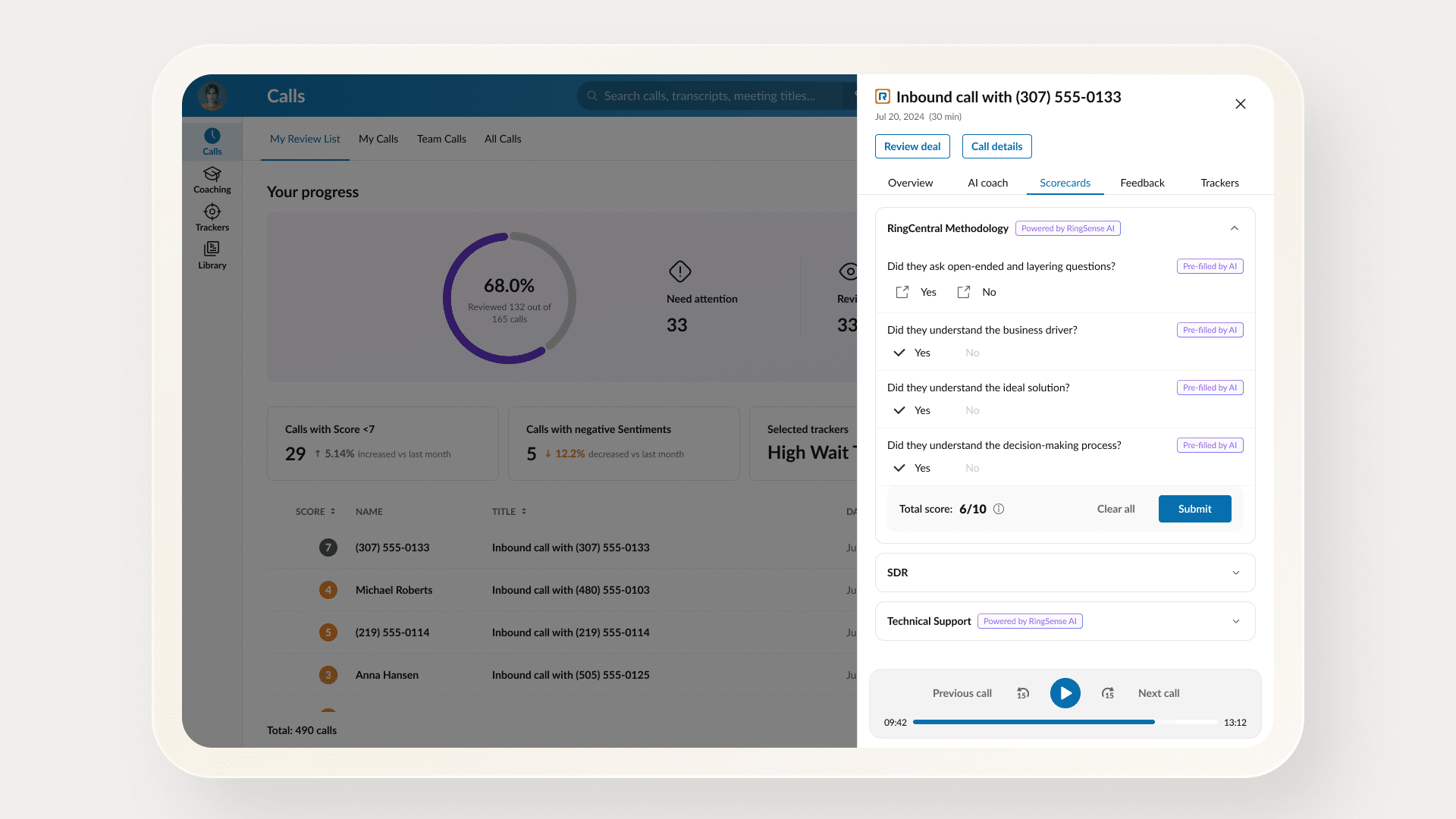The width and height of the screenshot is (1456, 819).
Task: Click the user profile avatar icon
Action: pos(214,94)
